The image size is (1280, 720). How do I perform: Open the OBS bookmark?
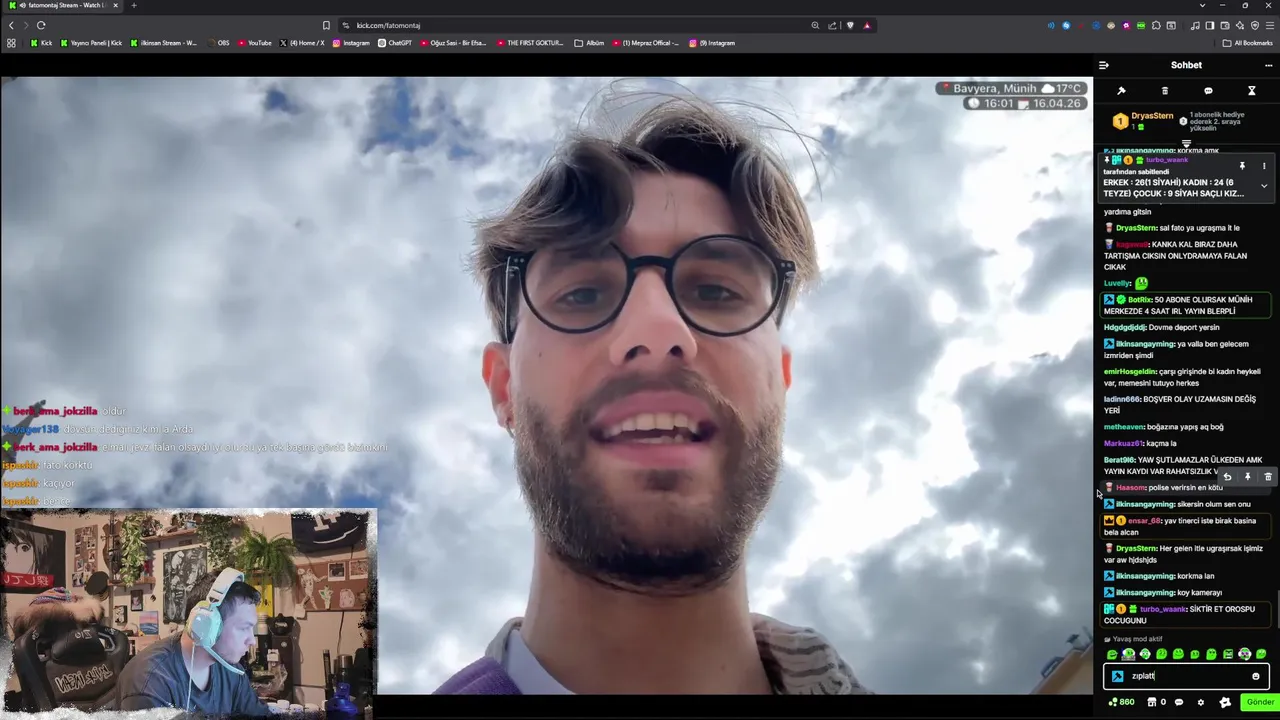(218, 43)
